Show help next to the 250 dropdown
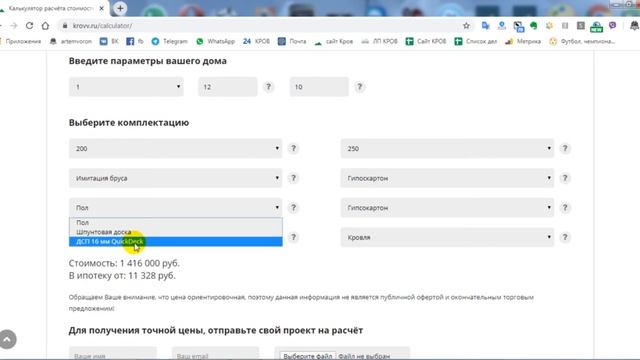This screenshot has width=640, height=360. click(565, 149)
